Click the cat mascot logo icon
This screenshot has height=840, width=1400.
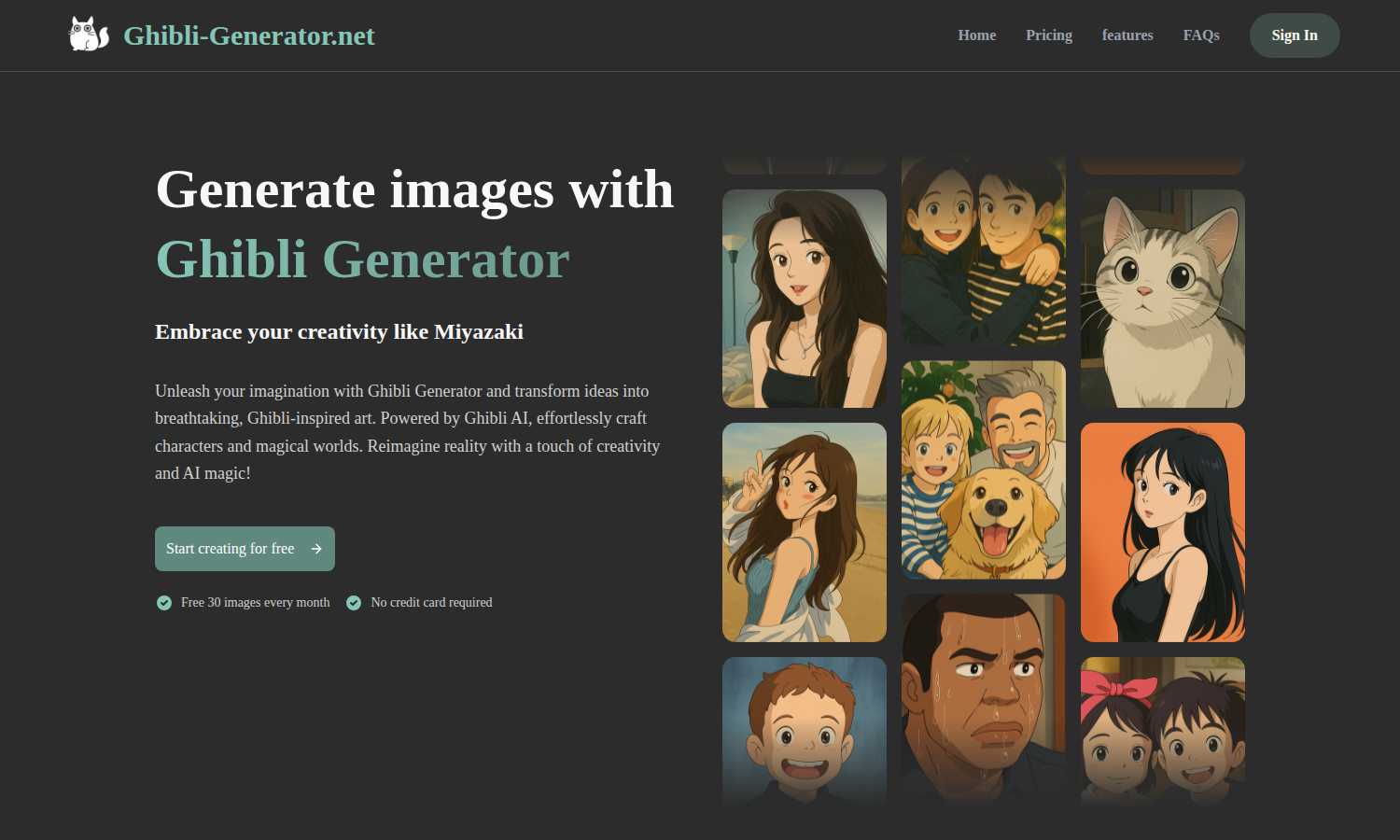pyautogui.click(x=89, y=35)
